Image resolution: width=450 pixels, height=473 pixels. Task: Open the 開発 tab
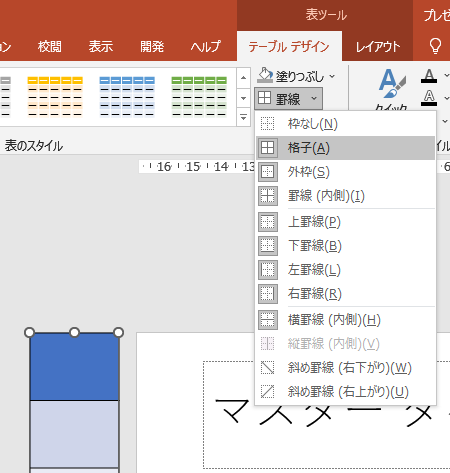[x=152, y=47]
